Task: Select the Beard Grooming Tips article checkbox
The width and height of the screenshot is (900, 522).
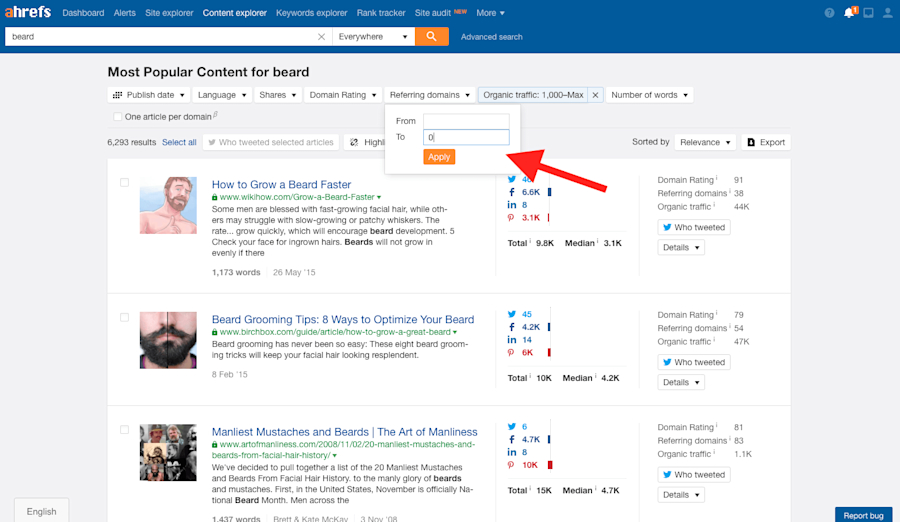Action: tap(125, 318)
